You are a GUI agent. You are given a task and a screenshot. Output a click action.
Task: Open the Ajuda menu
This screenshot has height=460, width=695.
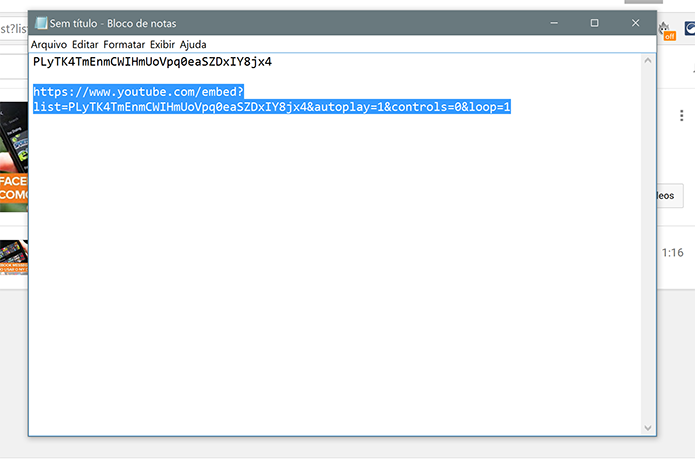click(193, 45)
